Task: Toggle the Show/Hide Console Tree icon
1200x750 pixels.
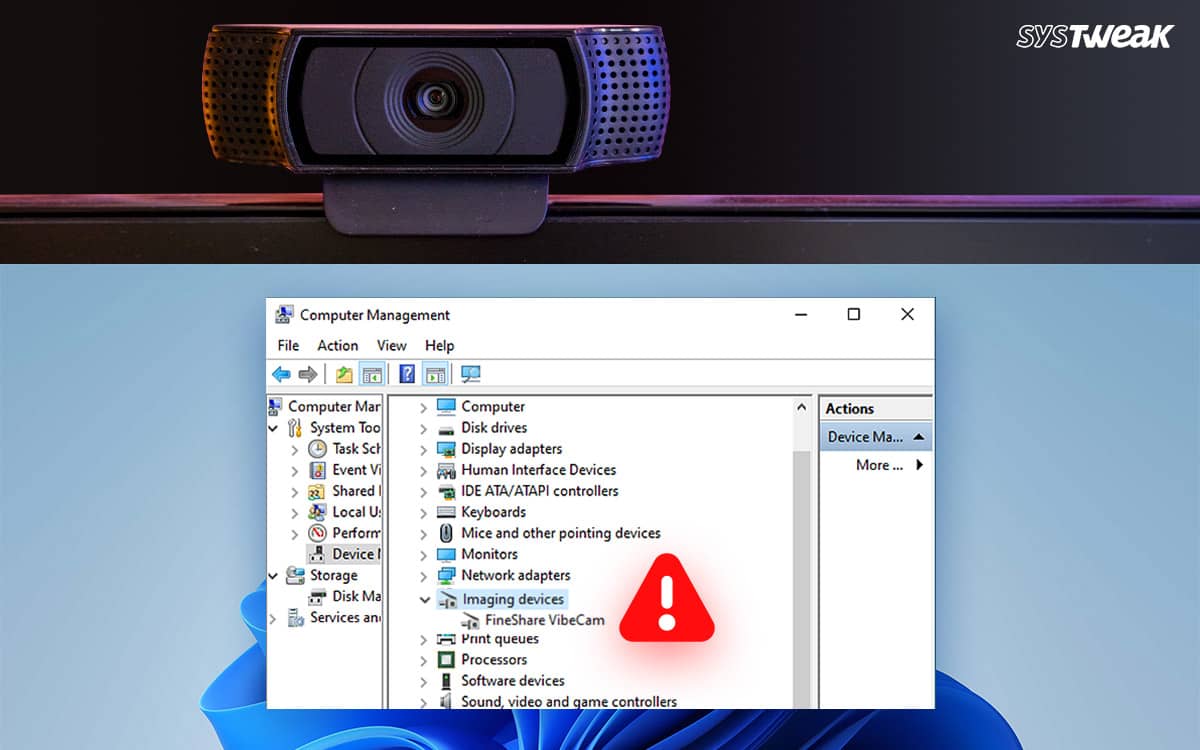Action: 372,374
